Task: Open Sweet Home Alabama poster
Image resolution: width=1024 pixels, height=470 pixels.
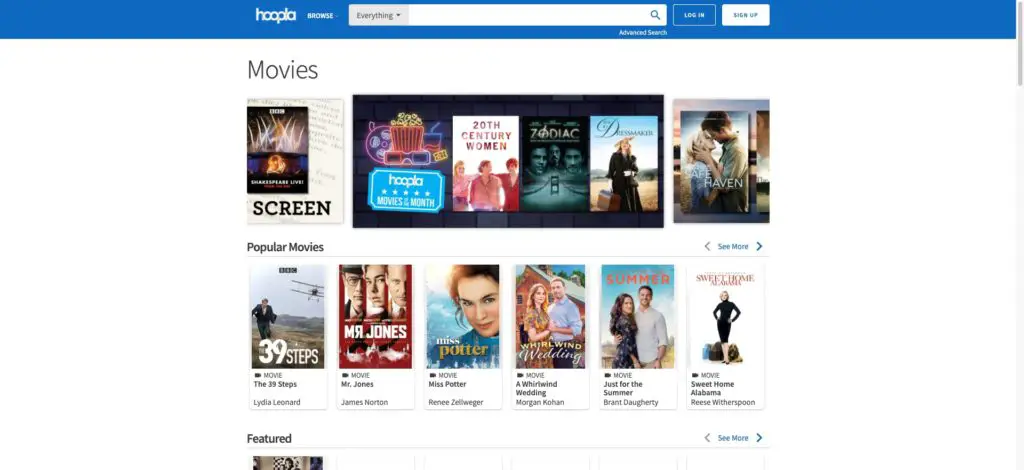Action: (726, 317)
